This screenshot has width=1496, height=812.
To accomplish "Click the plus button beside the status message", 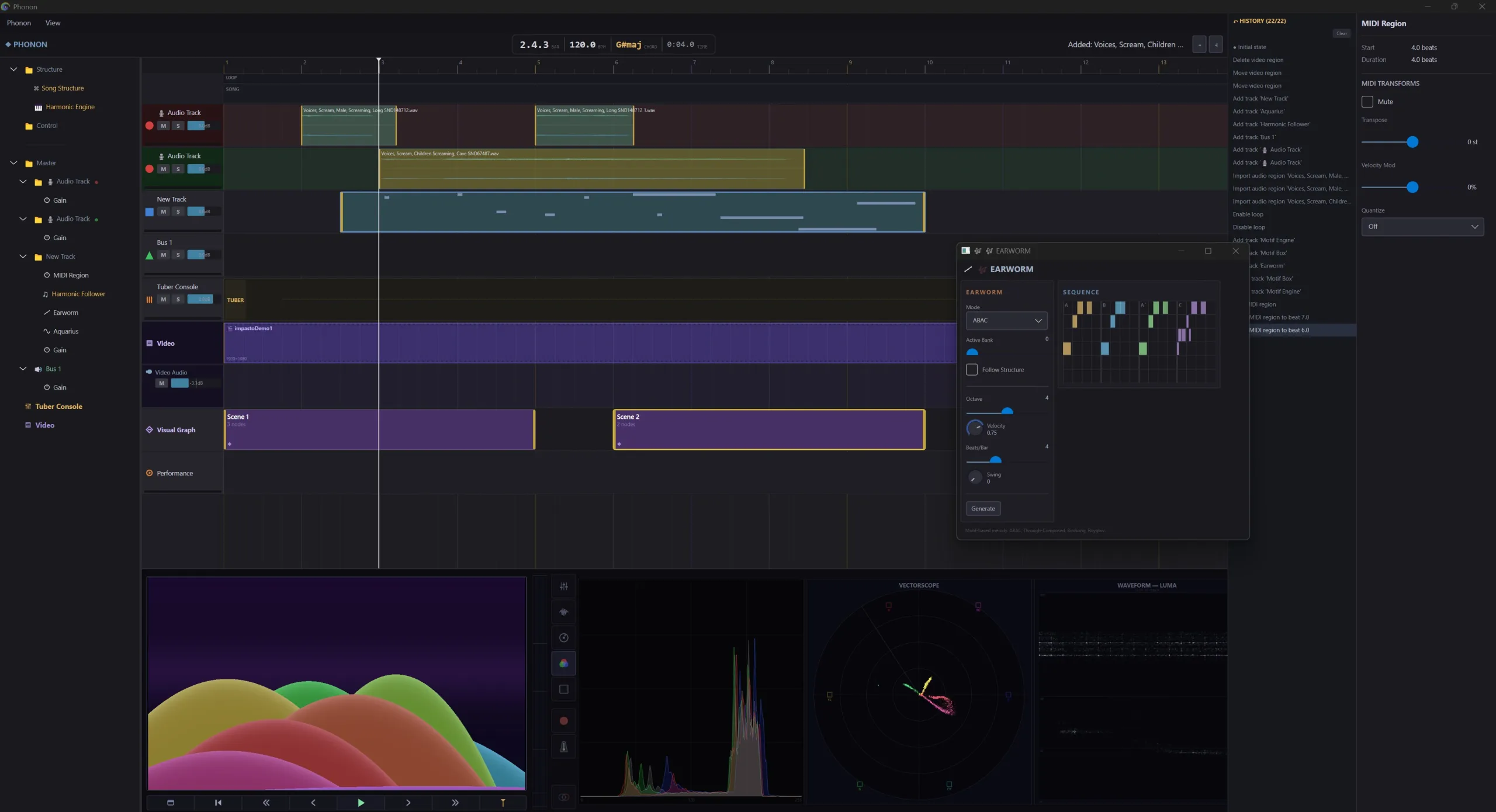I will (1216, 44).
